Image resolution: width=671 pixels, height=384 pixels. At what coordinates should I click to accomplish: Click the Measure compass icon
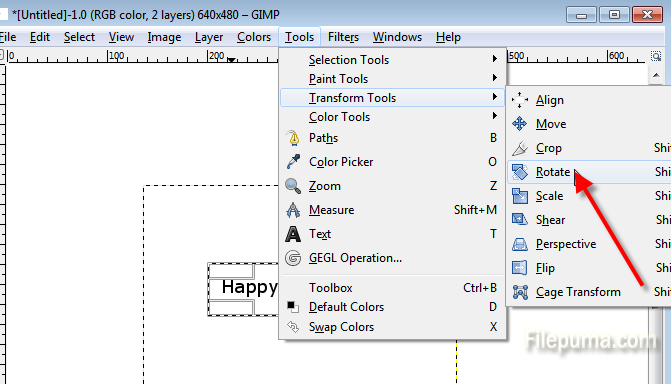293,210
